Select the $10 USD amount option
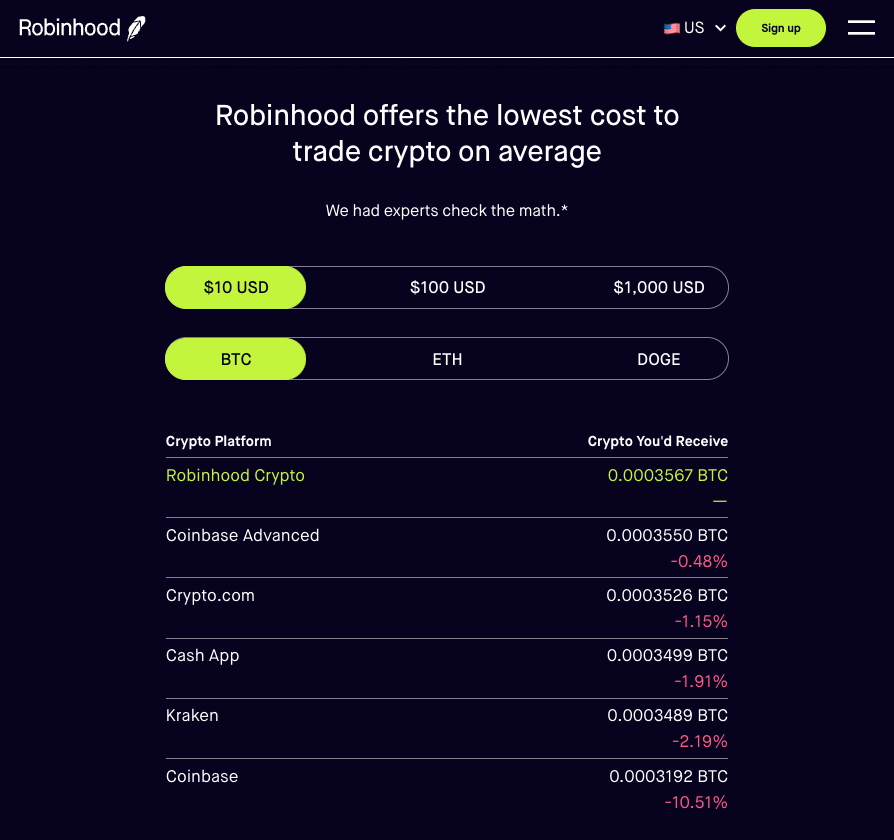Screen dimensions: 894x840 (235, 287)
